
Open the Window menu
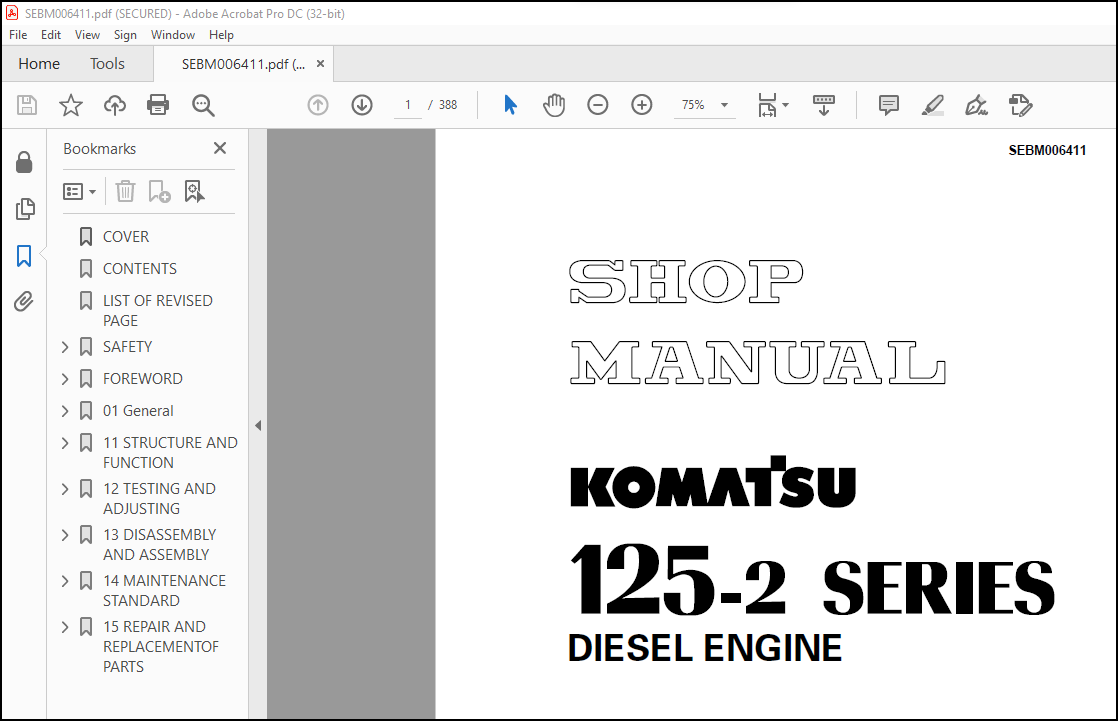[x=173, y=35]
